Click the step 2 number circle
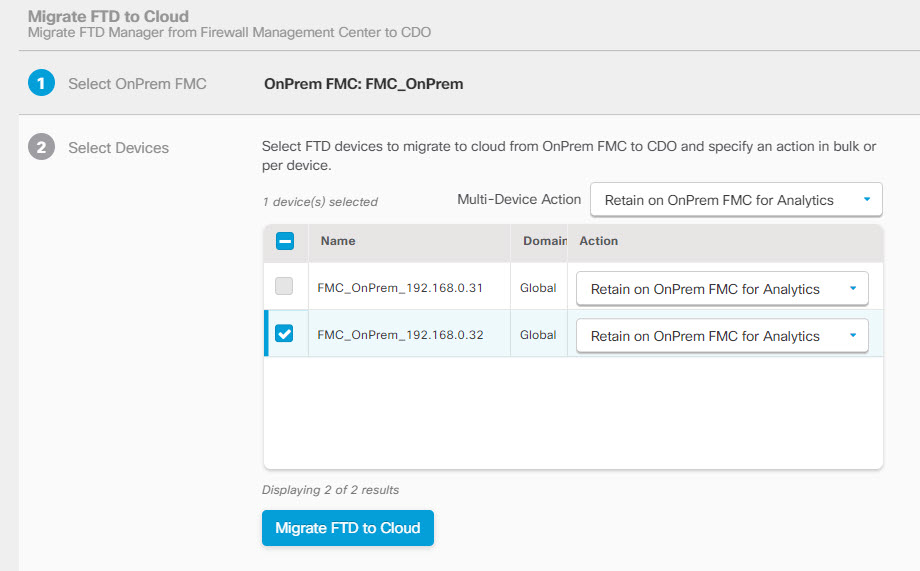 (x=41, y=148)
